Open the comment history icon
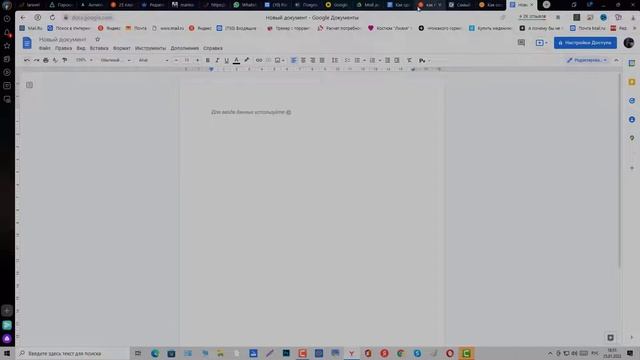Image resolution: width=640 pixels, height=360 pixels. 521,43
